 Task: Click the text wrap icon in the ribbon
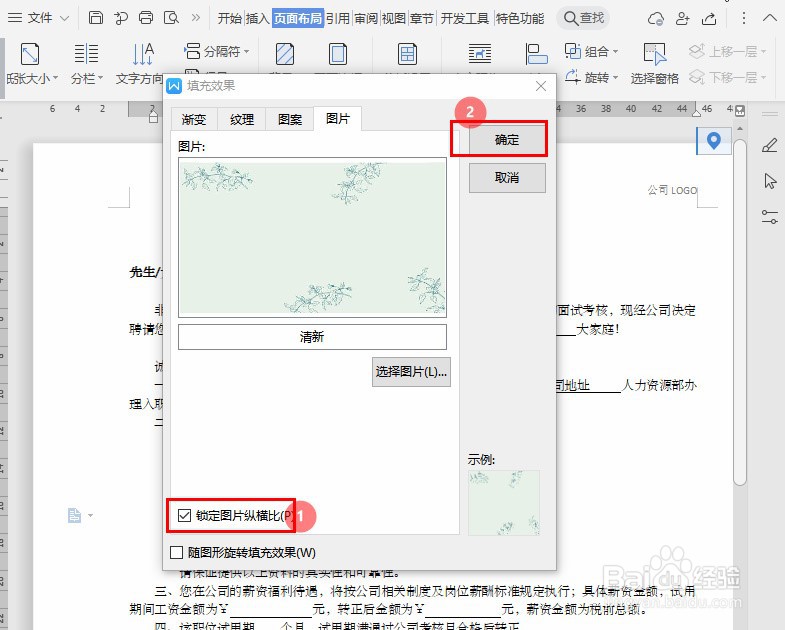(x=480, y=54)
